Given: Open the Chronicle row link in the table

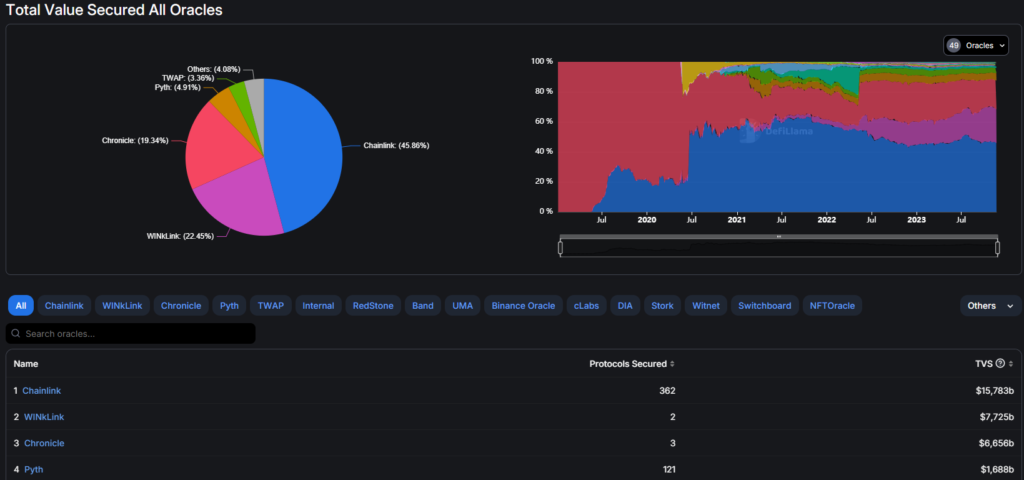Looking at the screenshot, I should click(43, 443).
